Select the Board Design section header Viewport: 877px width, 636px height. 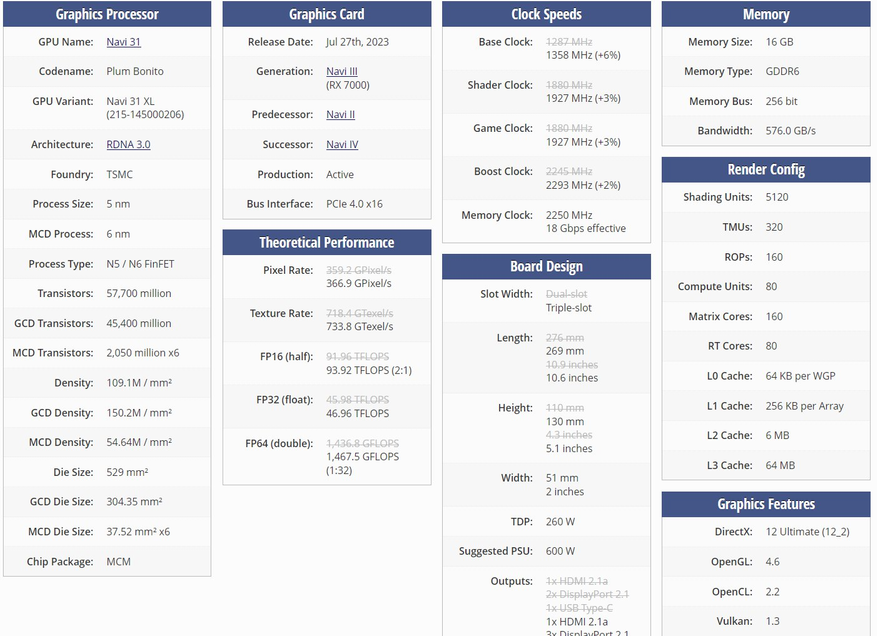click(x=546, y=266)
